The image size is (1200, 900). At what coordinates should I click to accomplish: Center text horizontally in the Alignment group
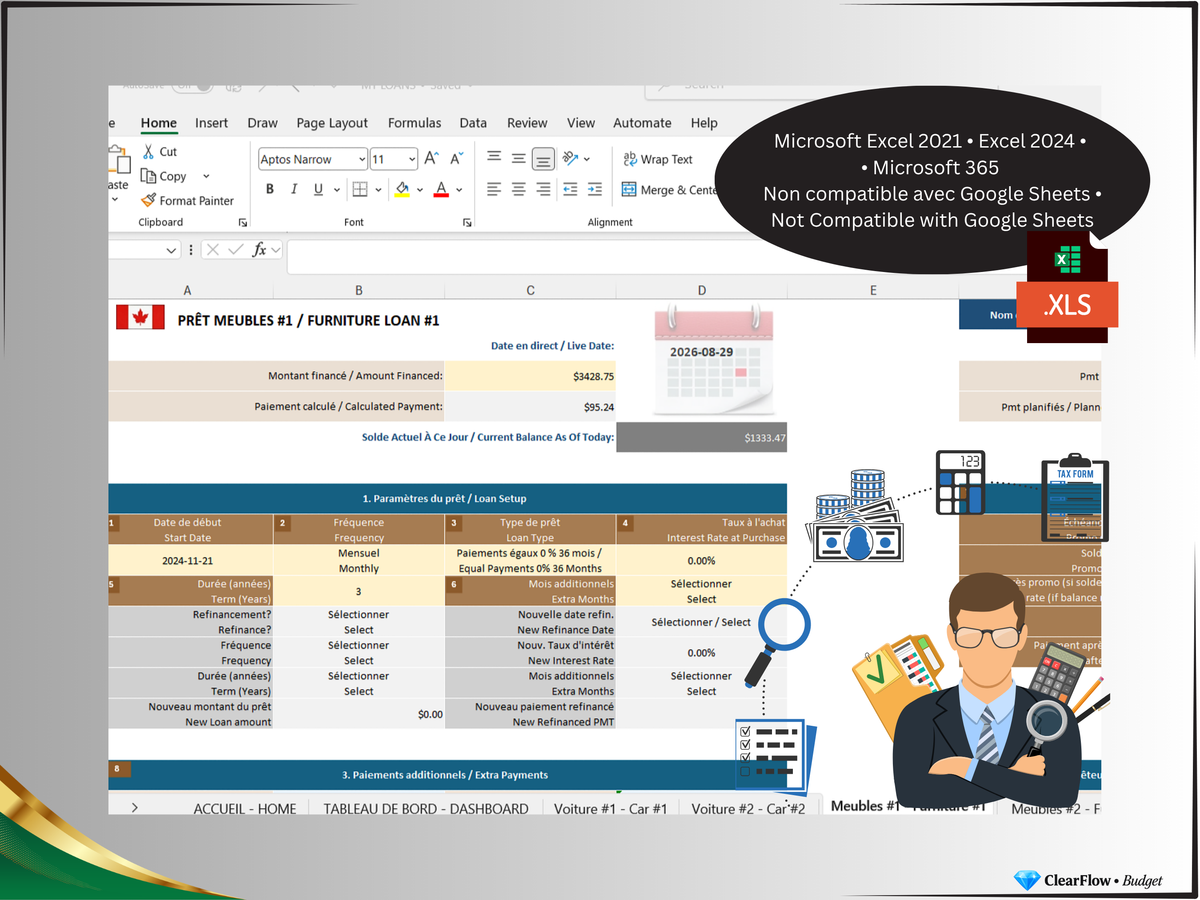(x=518, y=189)
